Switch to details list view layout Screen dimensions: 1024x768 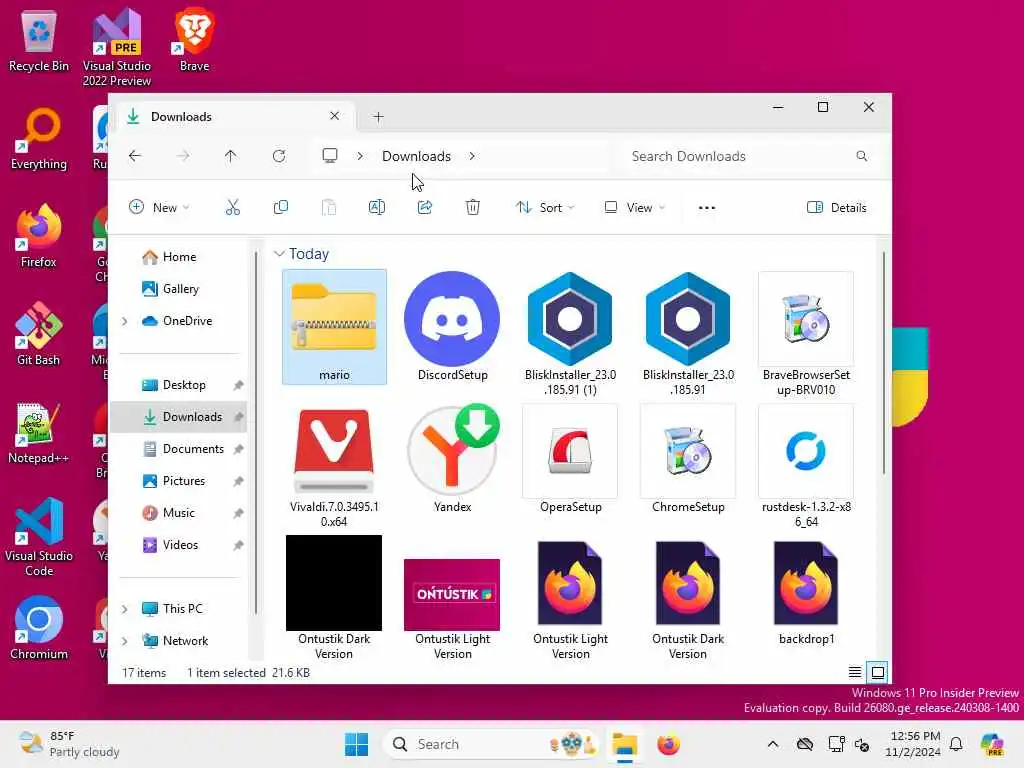(854, 672)
